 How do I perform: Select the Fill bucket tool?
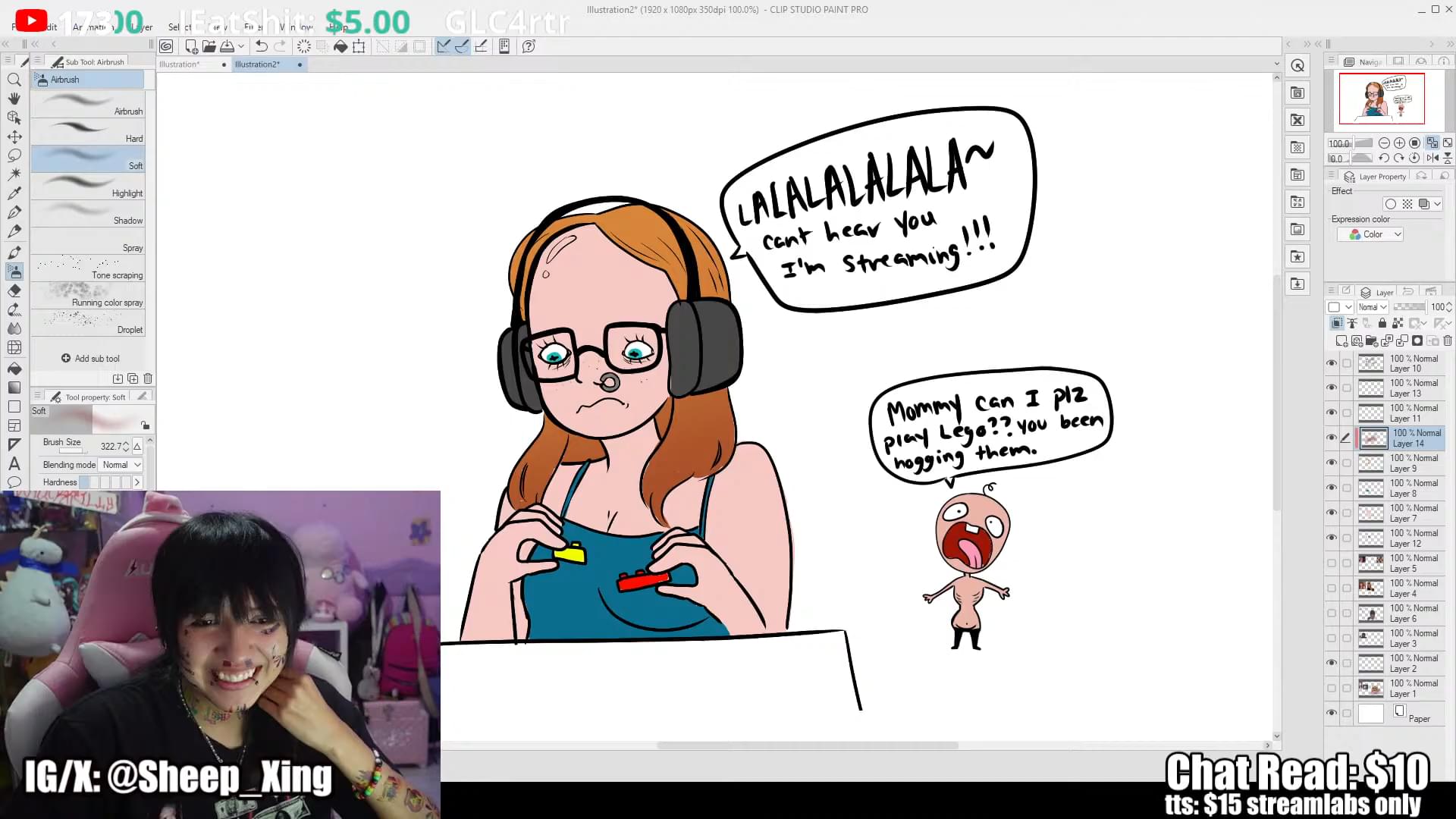14,369
